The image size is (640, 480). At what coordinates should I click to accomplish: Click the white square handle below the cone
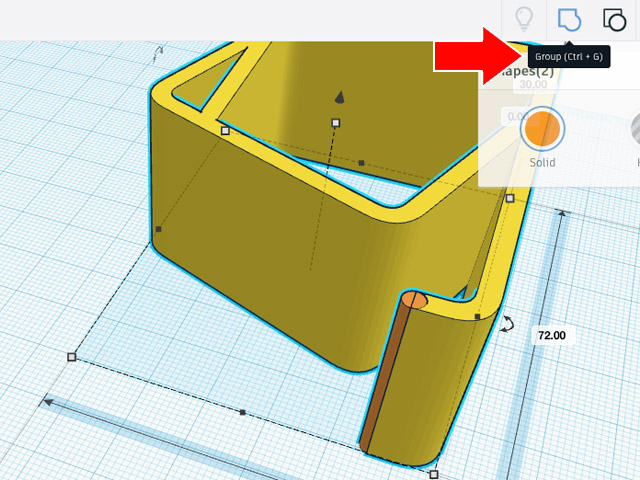click(336, 123)
